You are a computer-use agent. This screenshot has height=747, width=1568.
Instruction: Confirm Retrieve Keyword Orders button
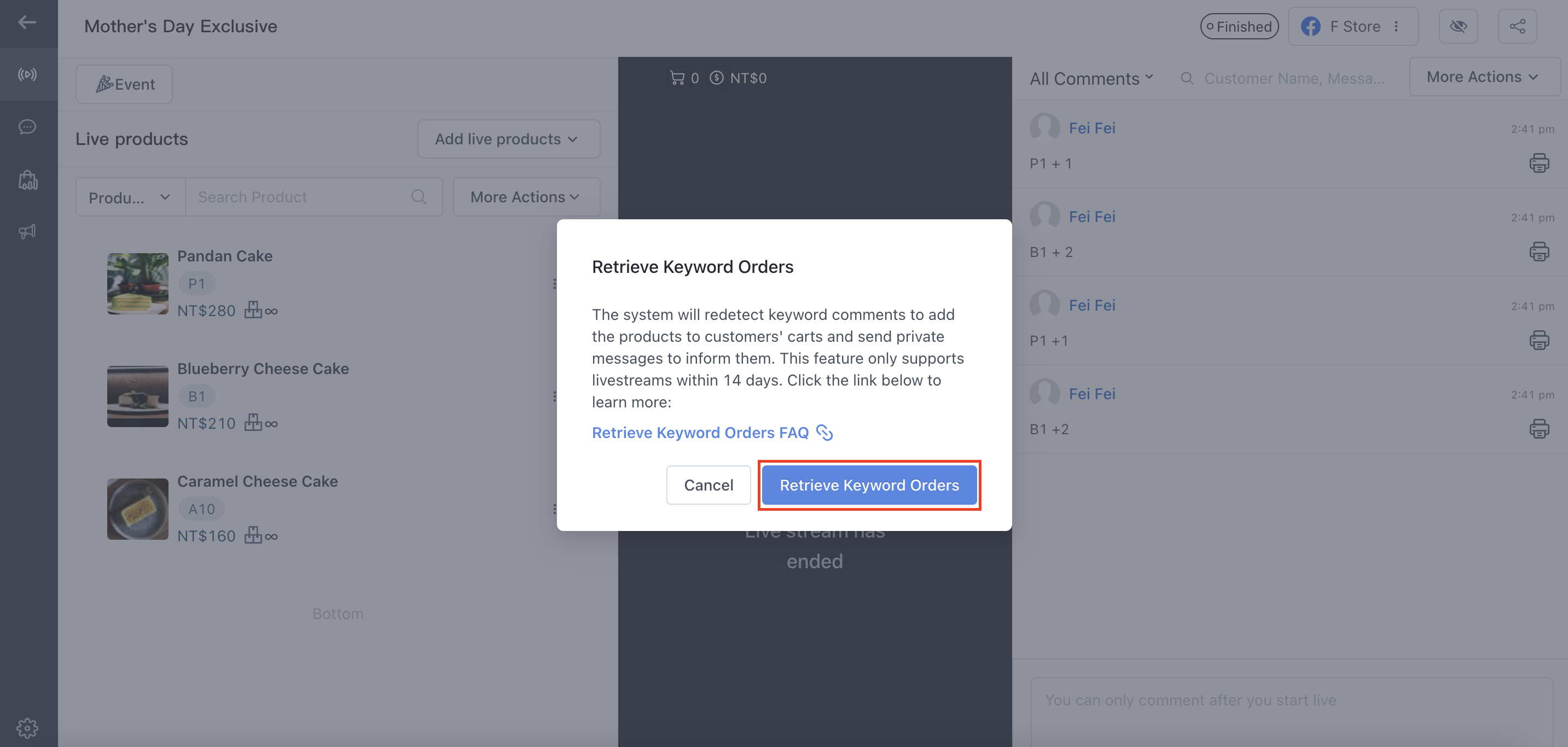coord(869,485)
